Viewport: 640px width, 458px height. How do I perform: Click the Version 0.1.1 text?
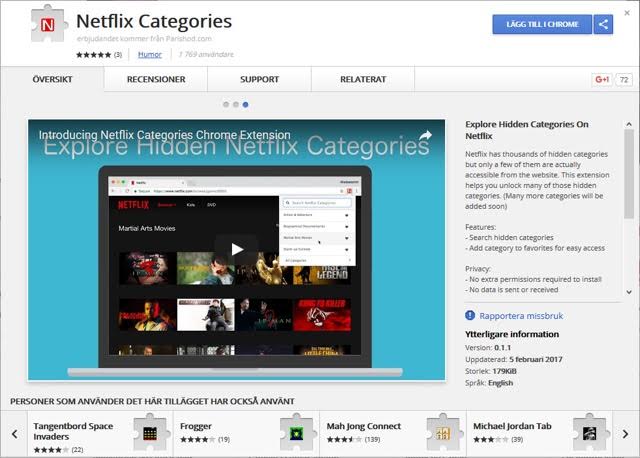[488, 347]
